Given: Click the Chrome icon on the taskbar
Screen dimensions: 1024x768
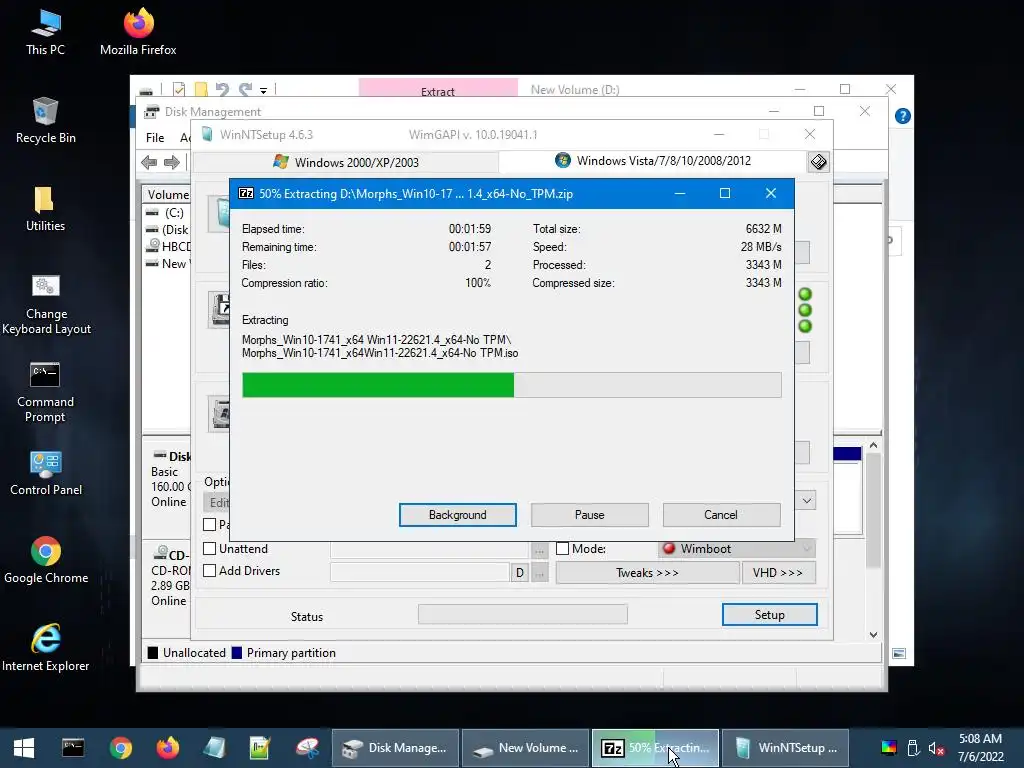Looking at the screenshot, I should (x=121, y=748).
